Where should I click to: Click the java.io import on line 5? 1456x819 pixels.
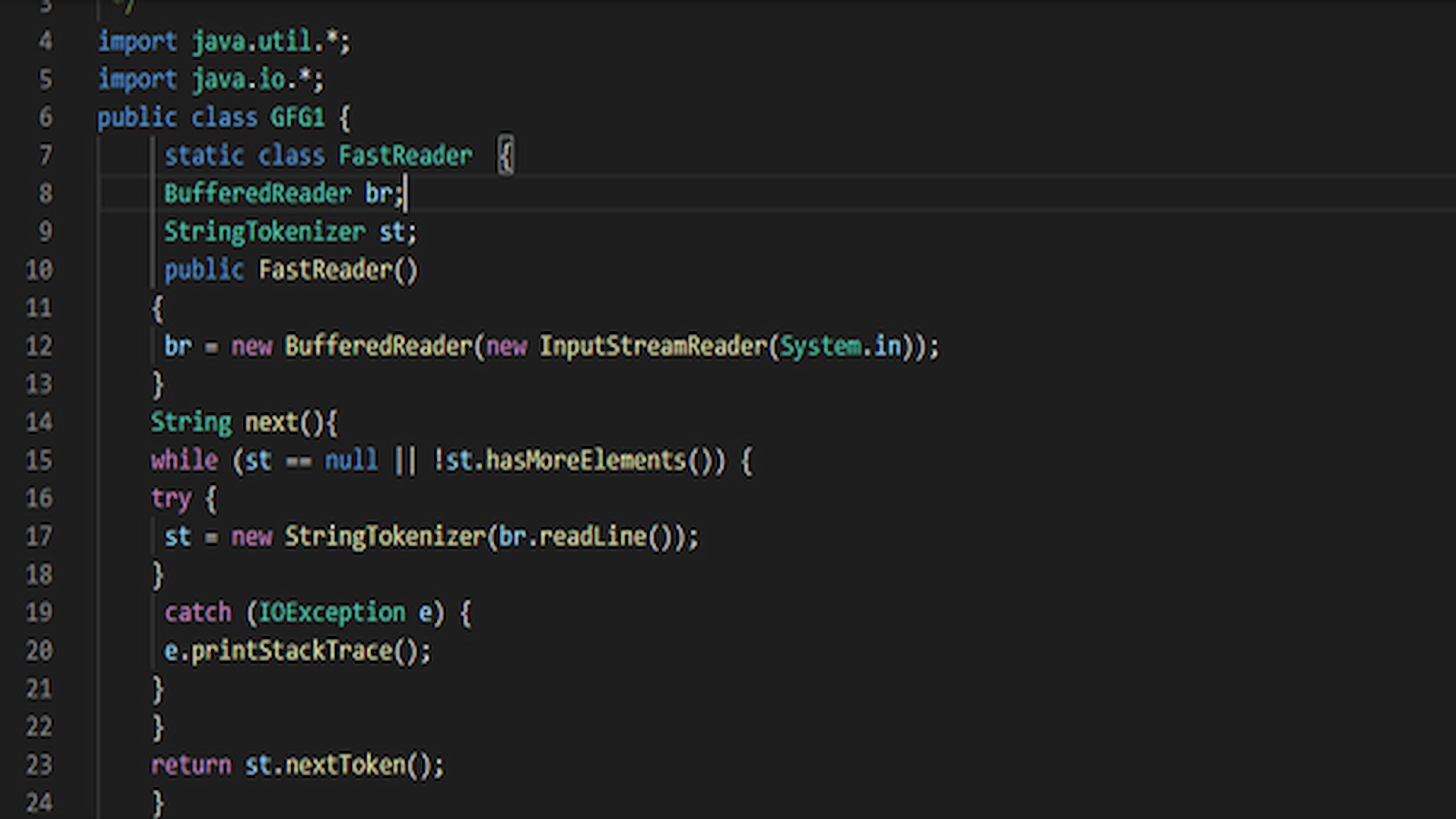[245, 80]
